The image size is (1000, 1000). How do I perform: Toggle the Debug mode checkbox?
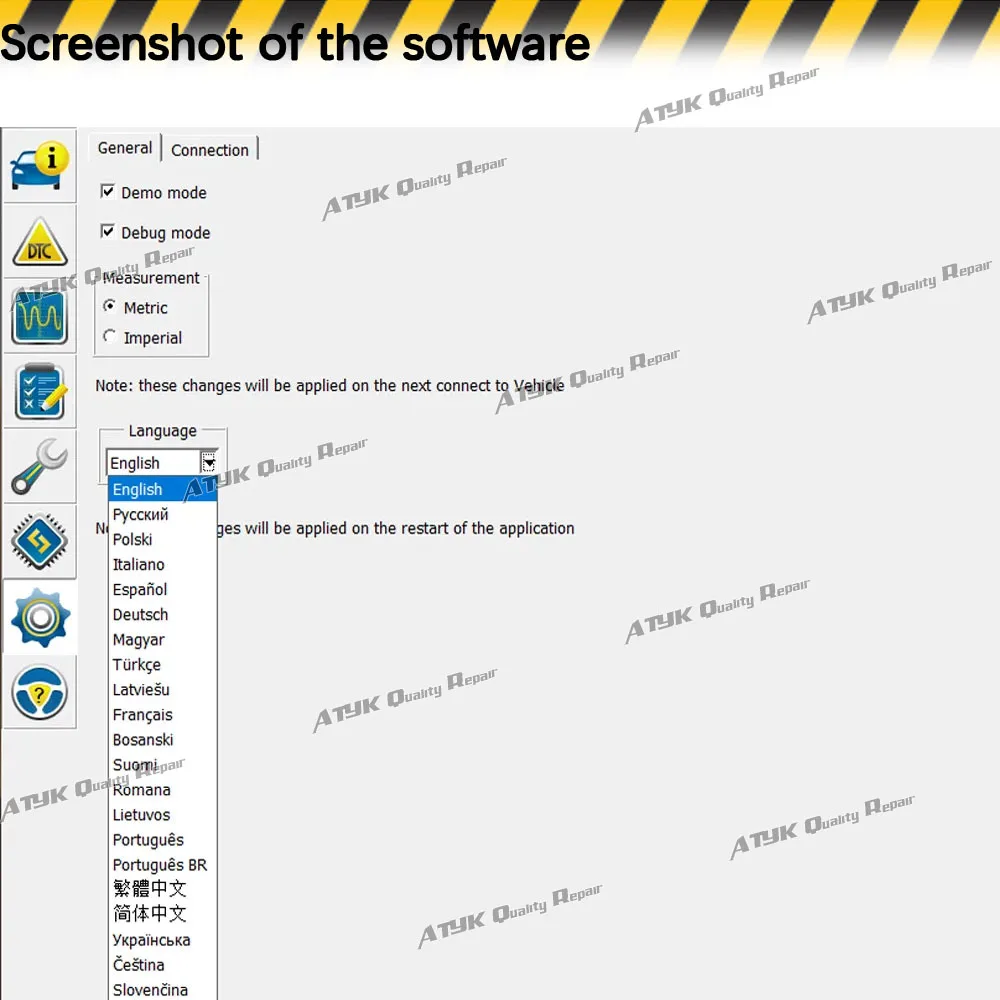point(107,231)
